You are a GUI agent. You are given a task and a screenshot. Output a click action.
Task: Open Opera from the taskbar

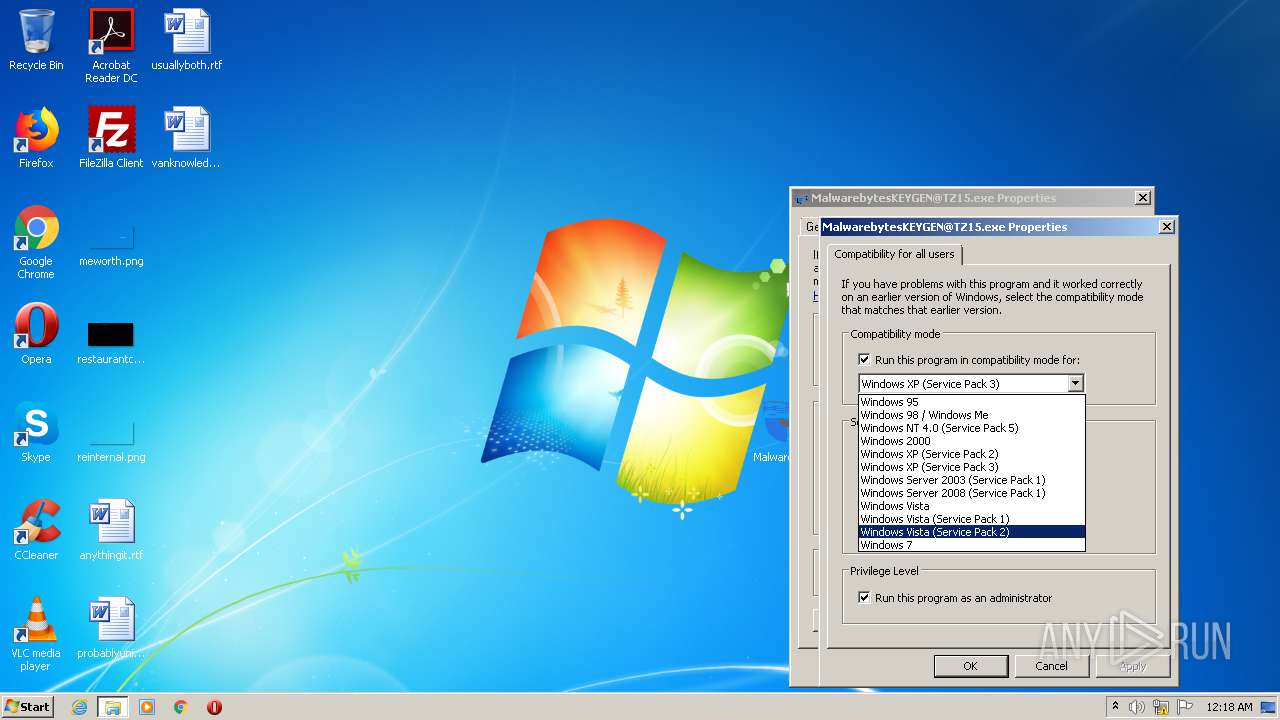214,707
